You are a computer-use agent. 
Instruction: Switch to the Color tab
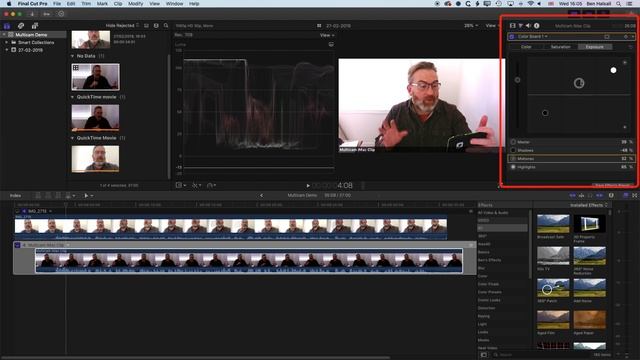point(526,47)
